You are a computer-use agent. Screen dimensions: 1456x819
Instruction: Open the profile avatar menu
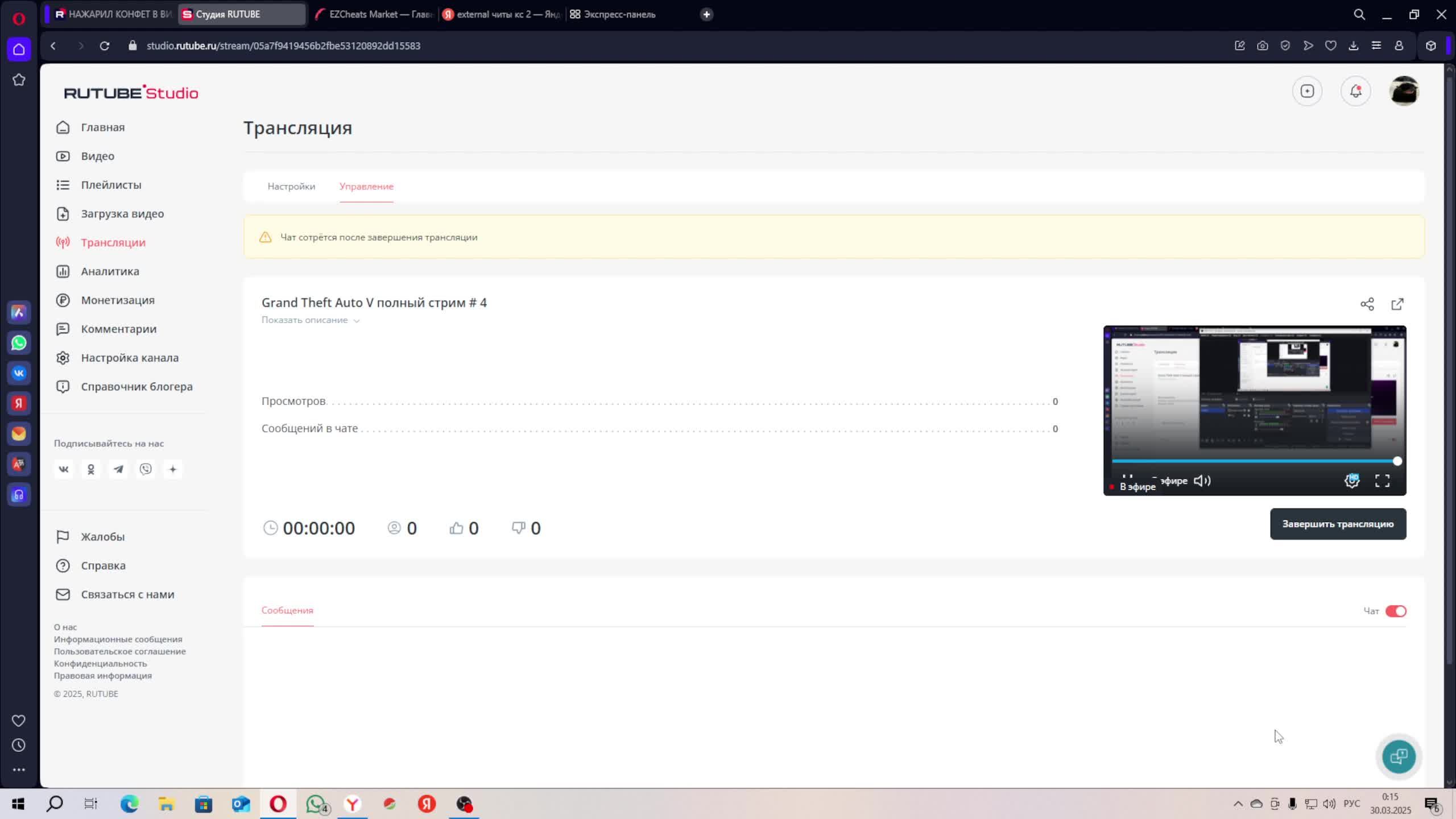[1403, 91]
